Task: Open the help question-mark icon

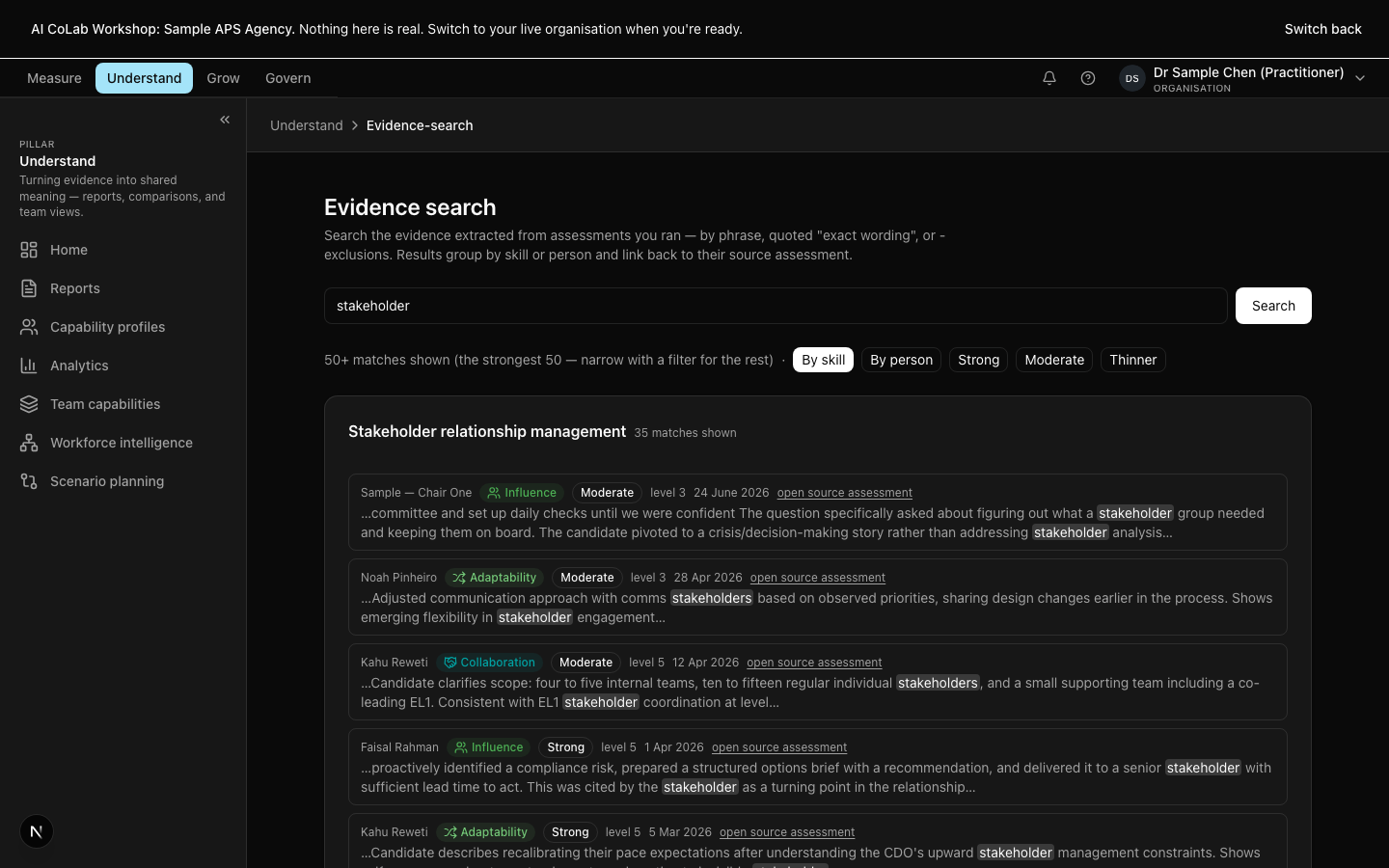Action: (1088, 78)
